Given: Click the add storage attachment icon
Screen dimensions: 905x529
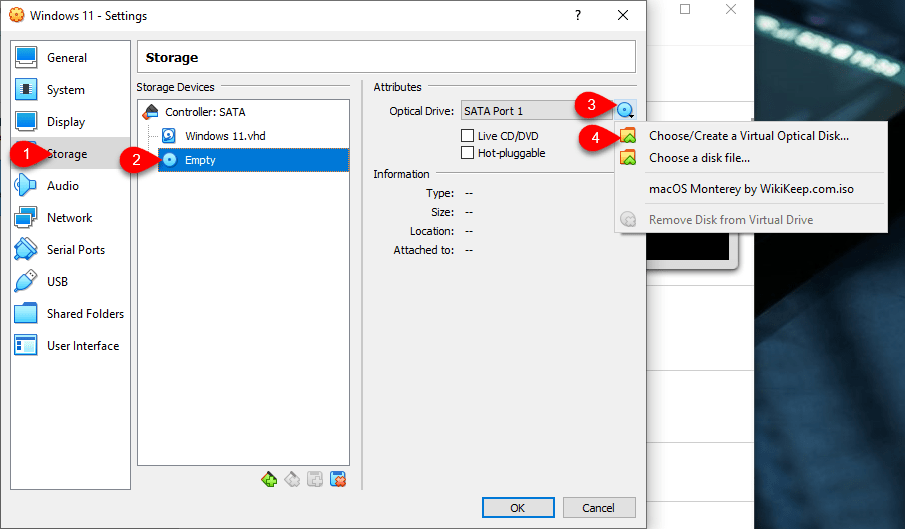Looking at the screenshot, I should pos(315,479).
